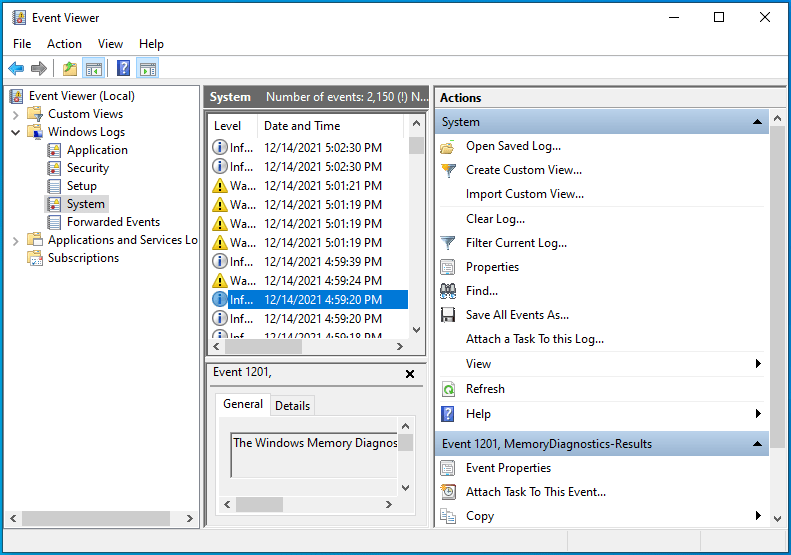Click the Event Properties icon
The height and width of the screenshot is (555, 791).
[x=448, y=468]
